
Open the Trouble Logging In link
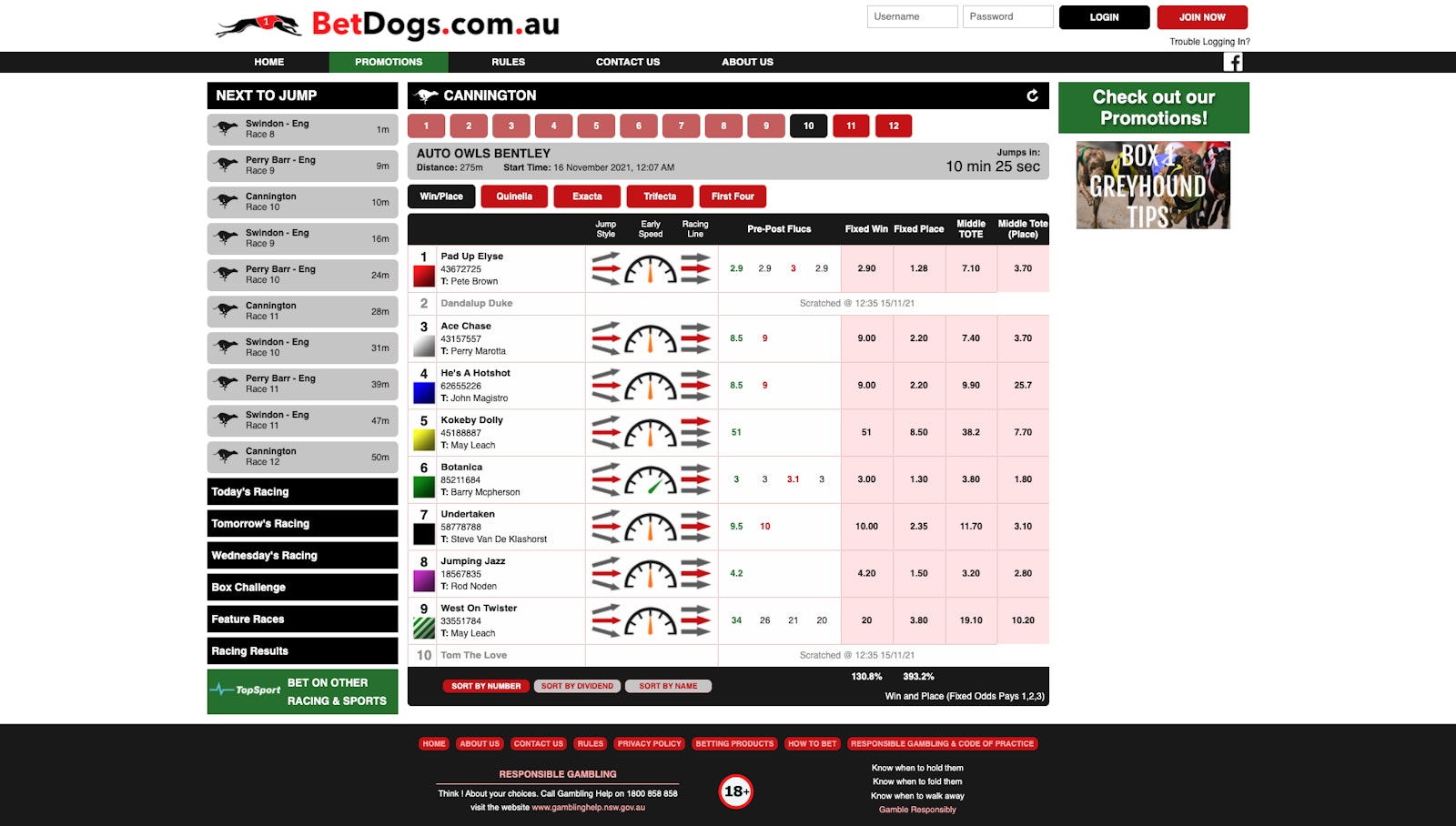click(1209, 42)
